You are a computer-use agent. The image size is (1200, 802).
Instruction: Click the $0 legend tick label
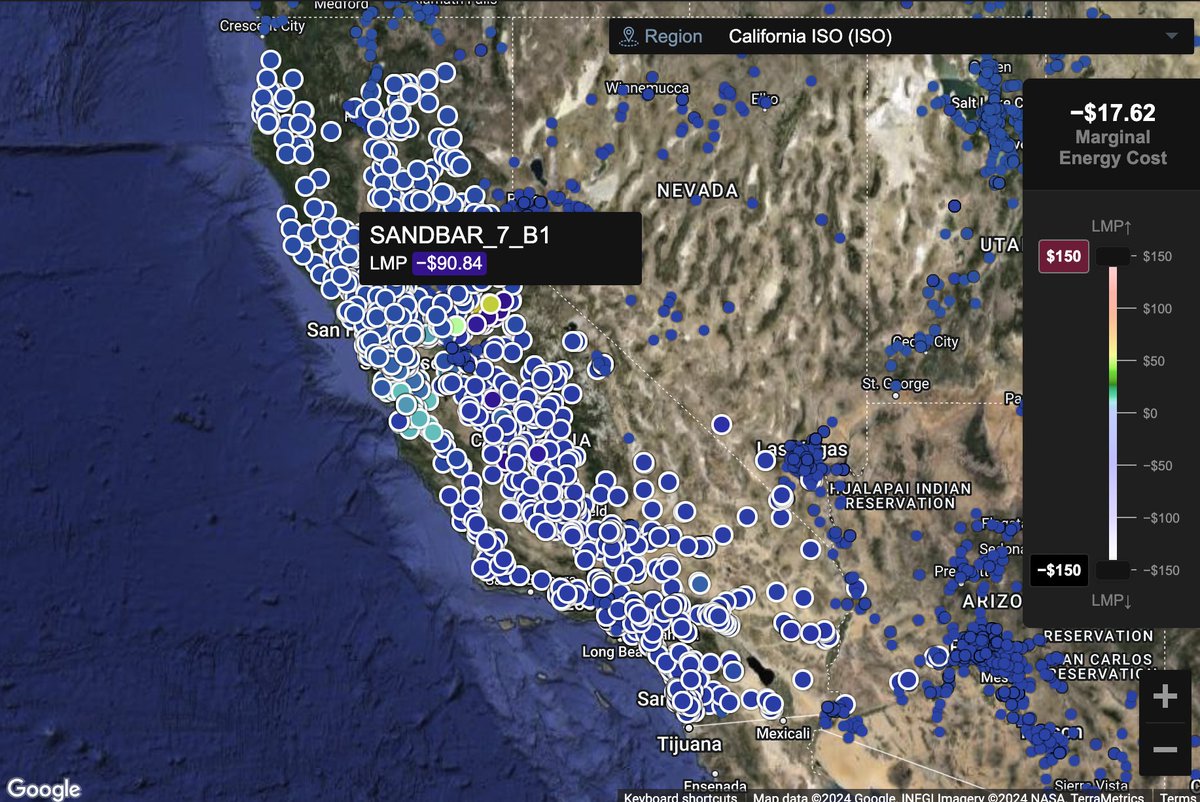(x=1151, y=413)
